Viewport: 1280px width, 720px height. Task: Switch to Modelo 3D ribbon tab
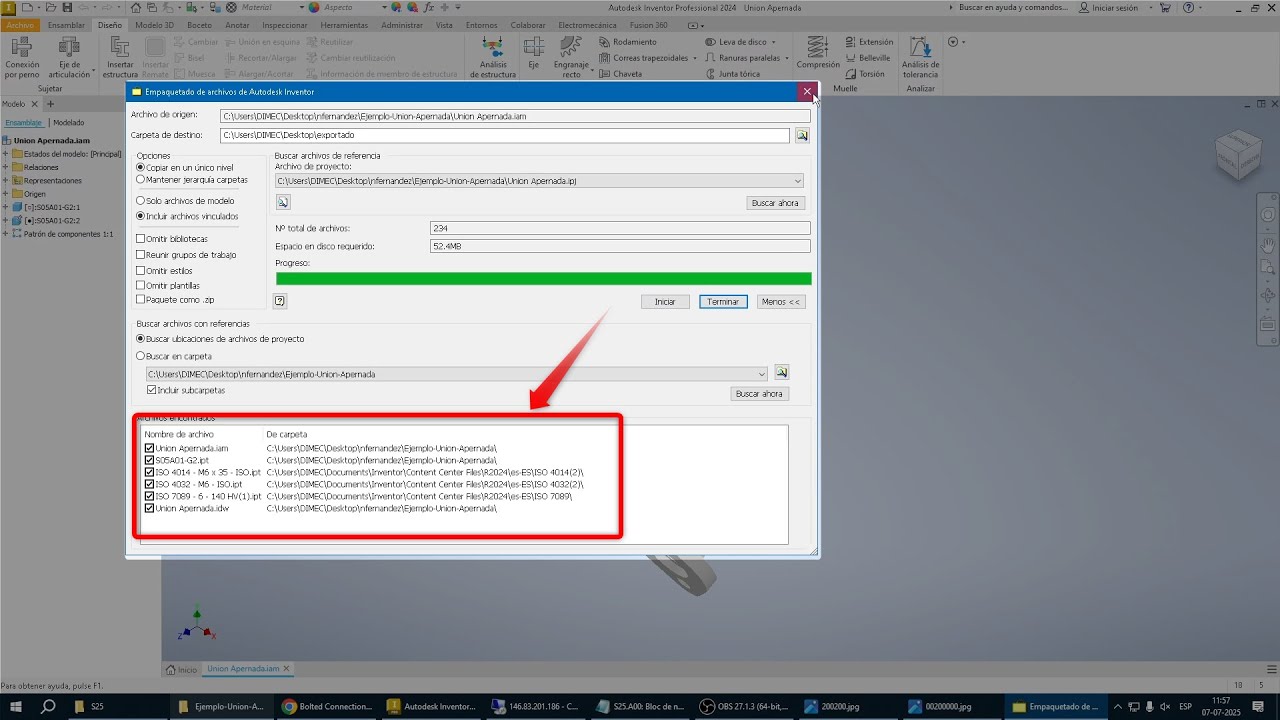coord(154,25)
